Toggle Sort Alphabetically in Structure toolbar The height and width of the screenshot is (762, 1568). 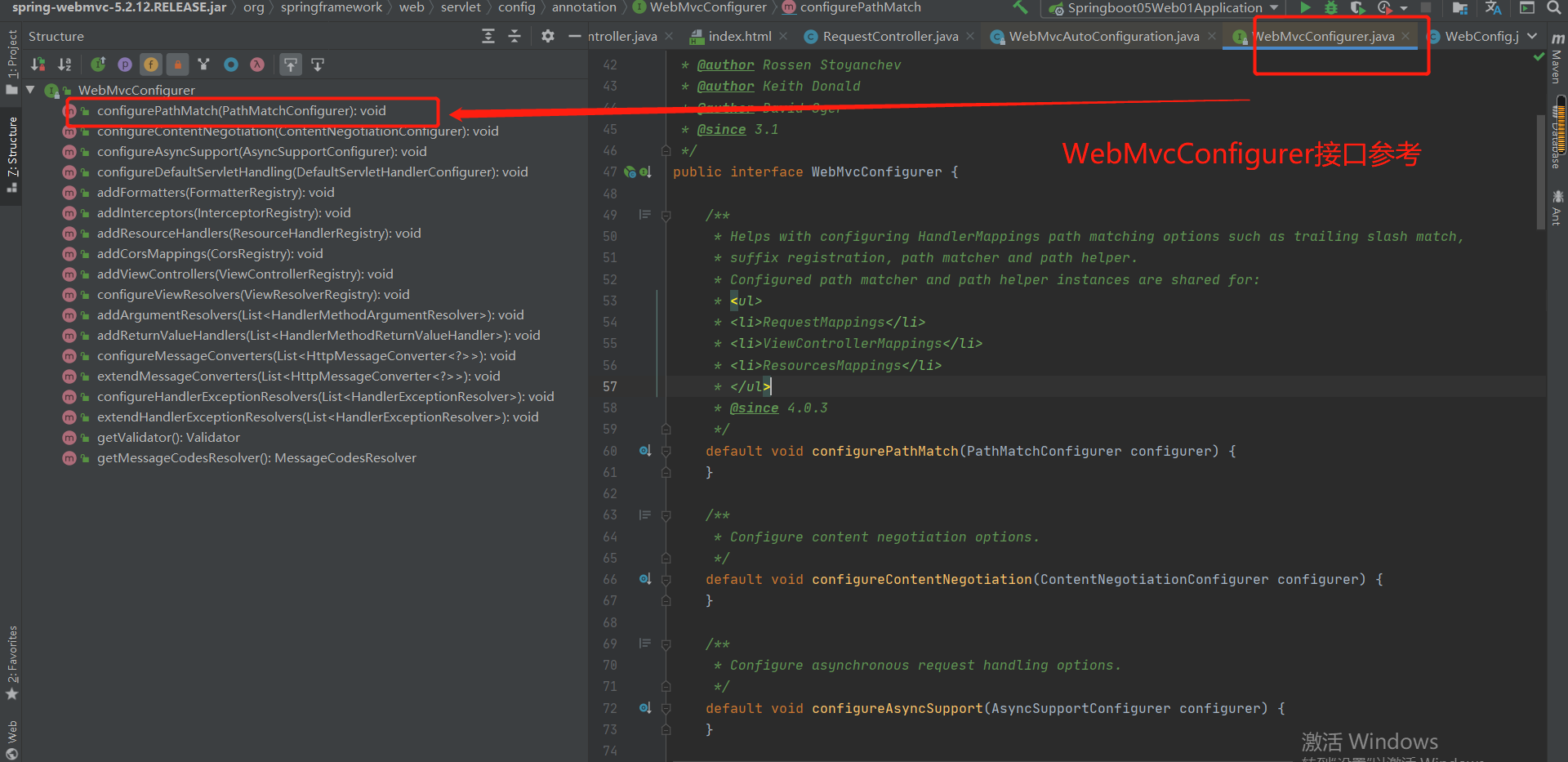(65, 65)
